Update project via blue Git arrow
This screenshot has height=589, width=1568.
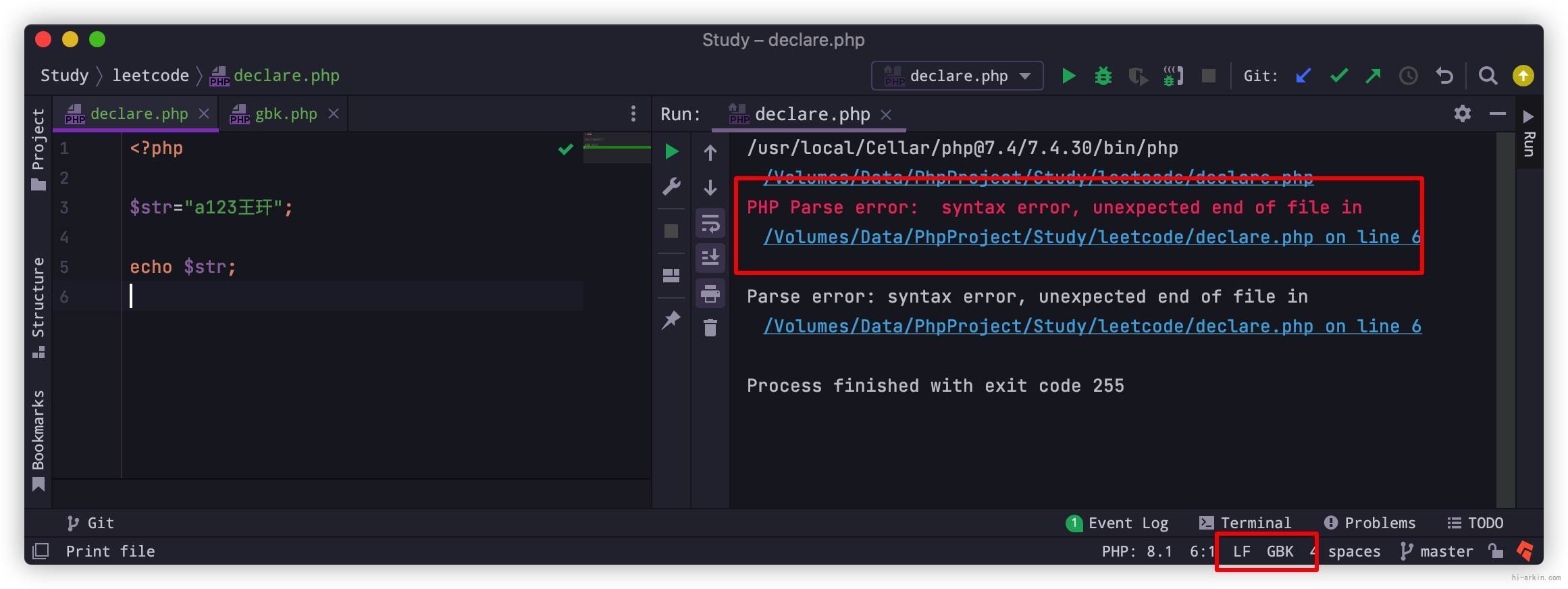click(1303, 76)
